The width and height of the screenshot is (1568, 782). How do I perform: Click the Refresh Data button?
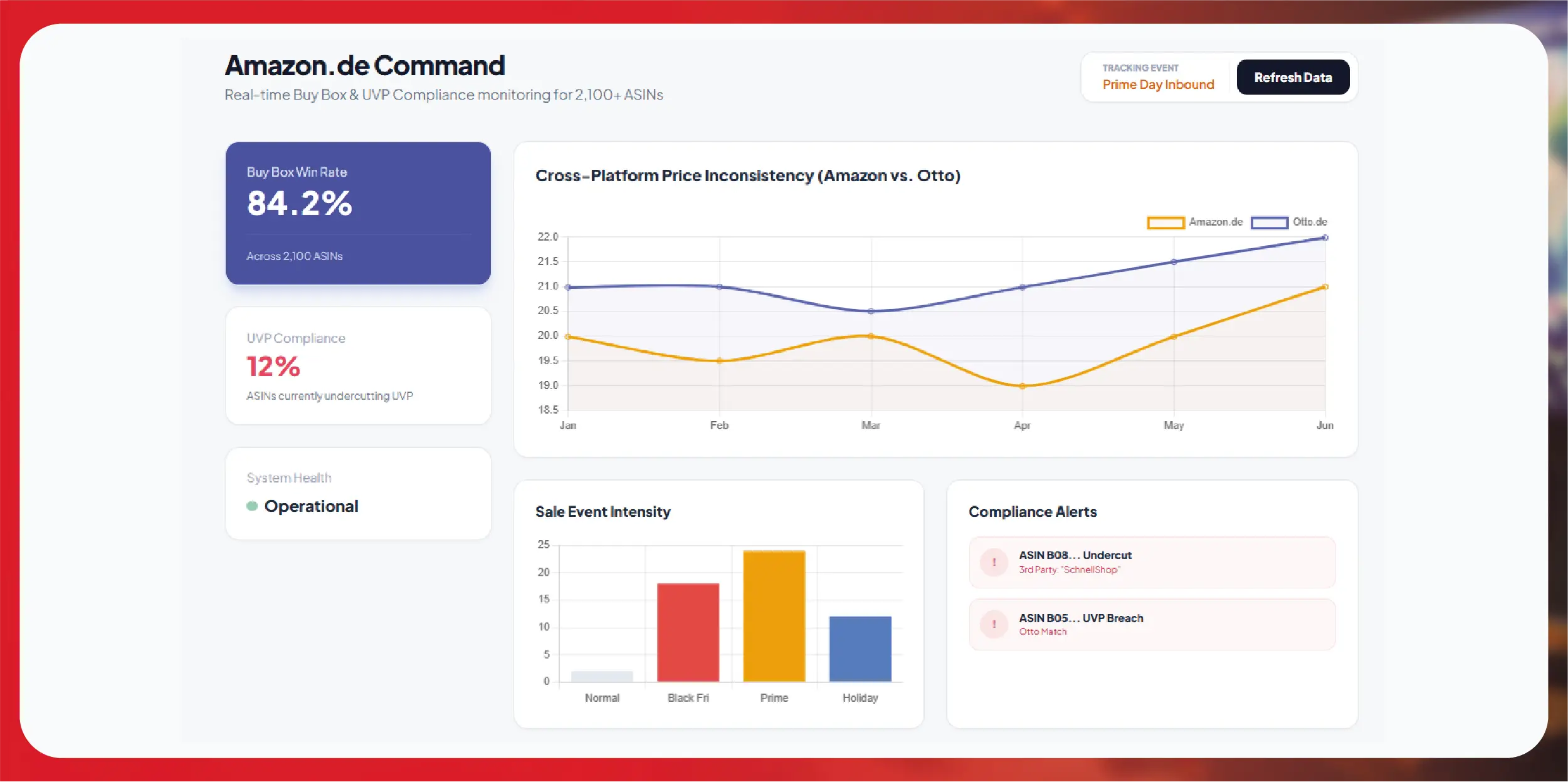click(1293, 78)
